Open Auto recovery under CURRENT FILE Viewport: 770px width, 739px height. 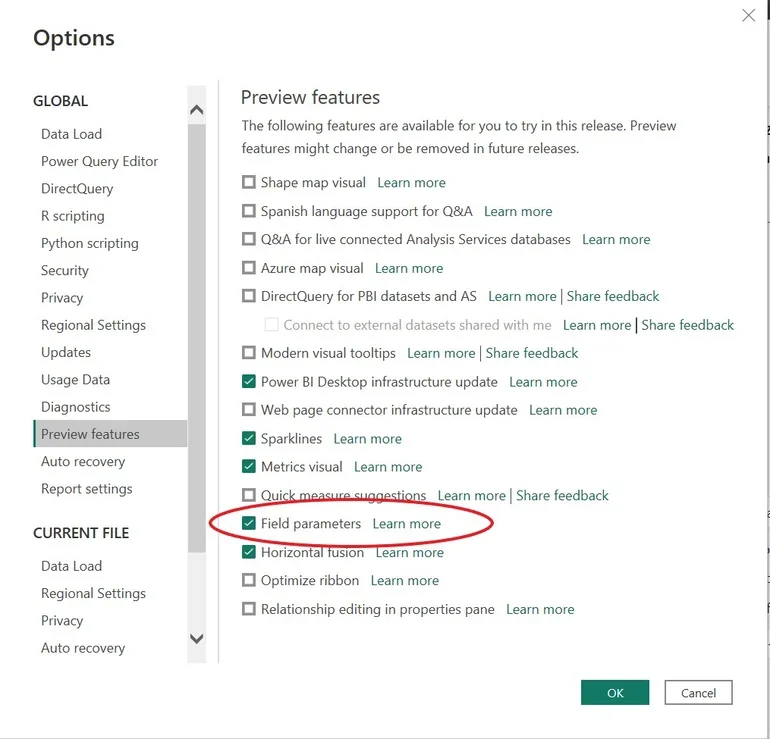pyautogui.click(x=83, y=648)
